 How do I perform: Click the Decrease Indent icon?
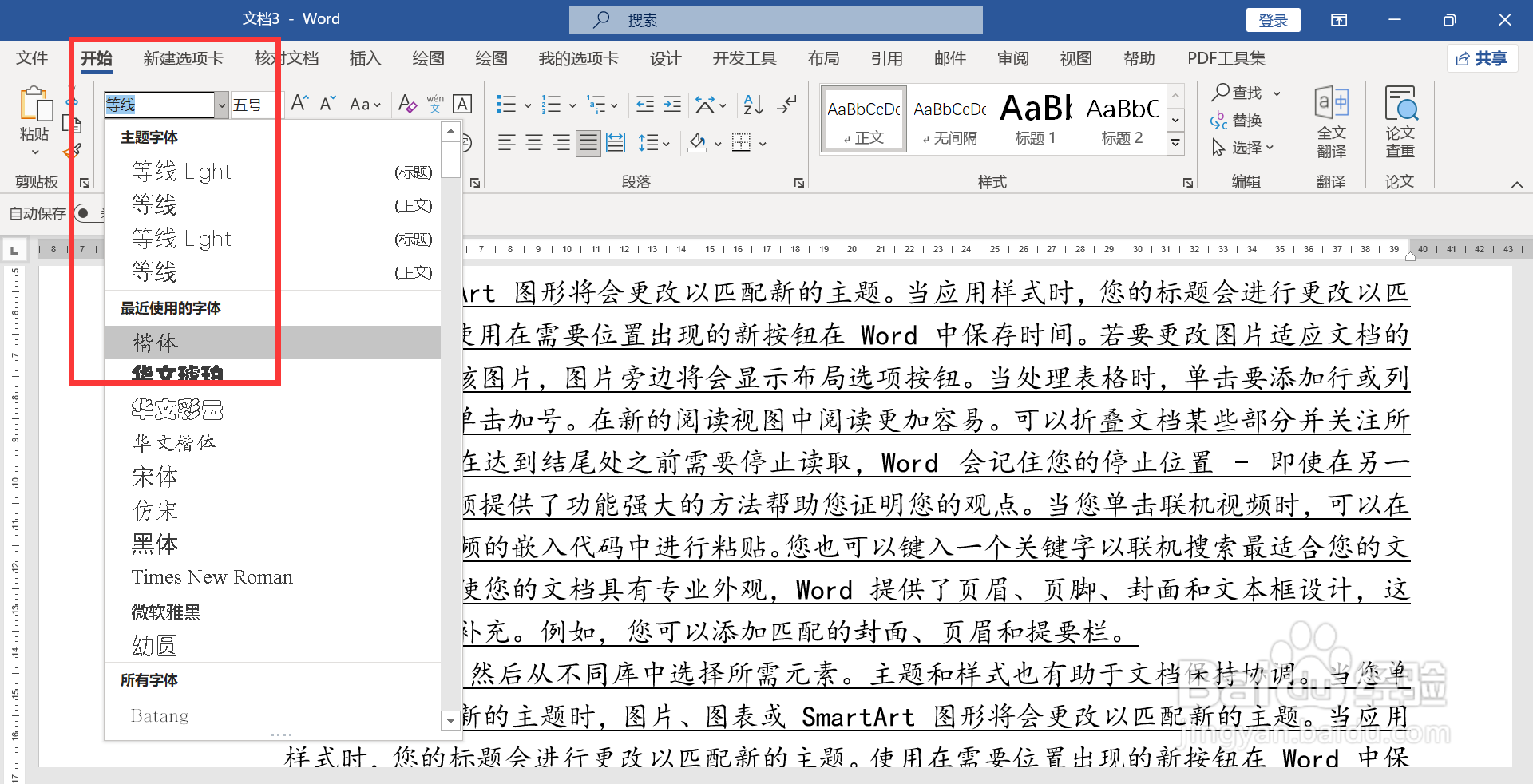pos(645,104)
